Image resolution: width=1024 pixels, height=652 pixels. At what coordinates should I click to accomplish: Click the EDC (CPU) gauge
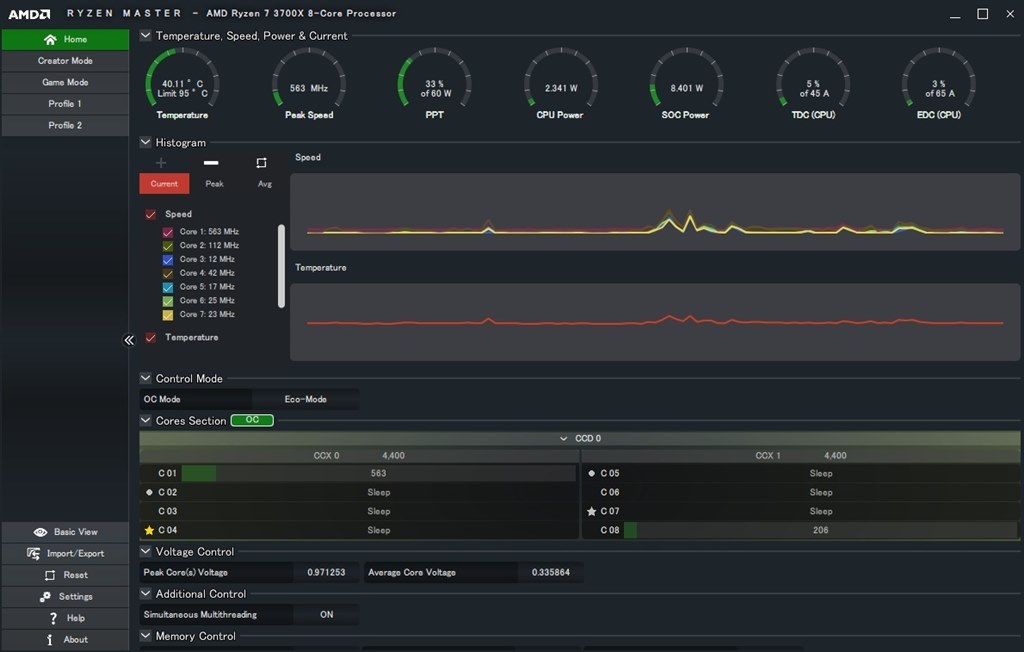click(x=939, y=83)
